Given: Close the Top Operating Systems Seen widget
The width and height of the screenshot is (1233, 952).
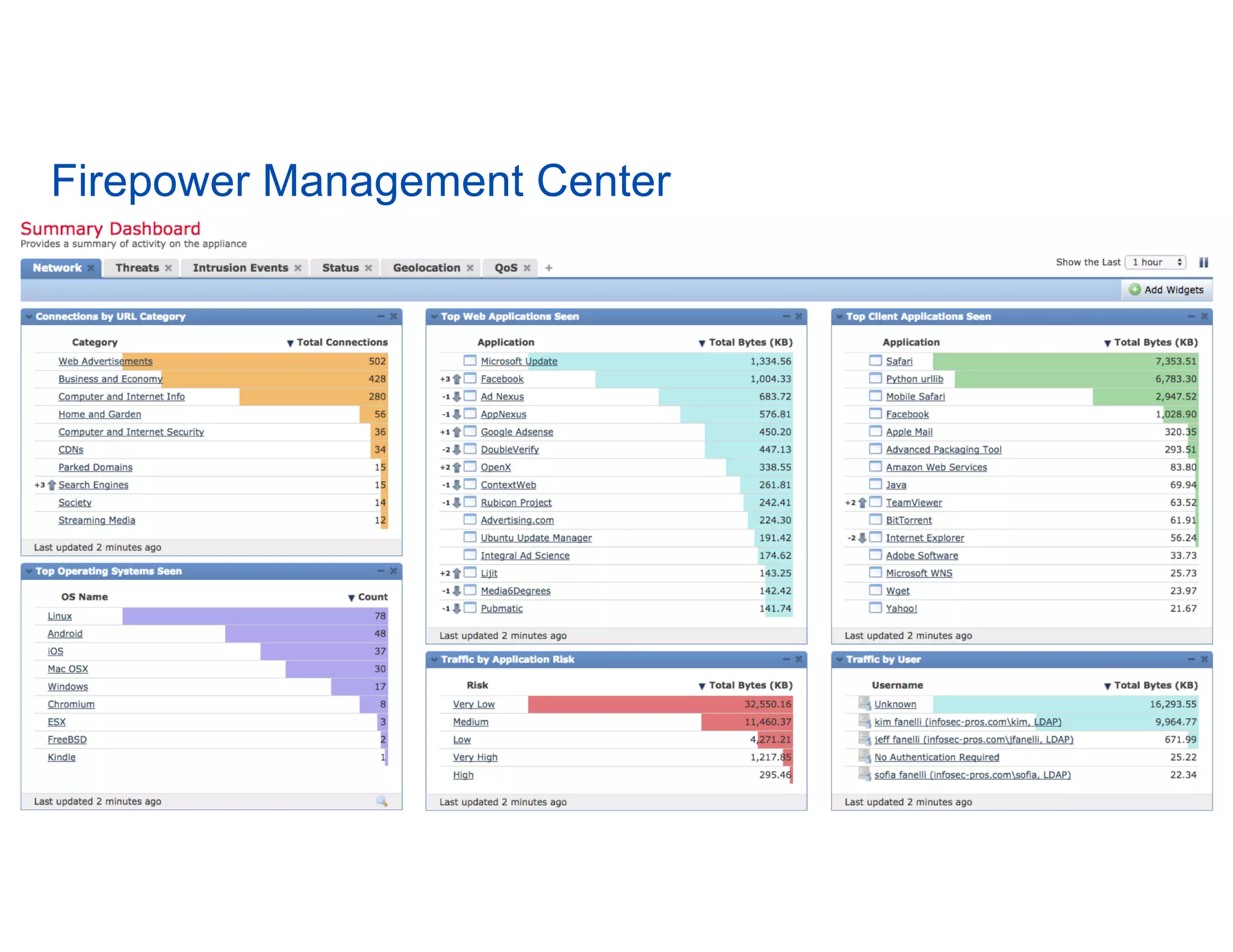Looking at the screenshot, I should click(x=393, y=570).
